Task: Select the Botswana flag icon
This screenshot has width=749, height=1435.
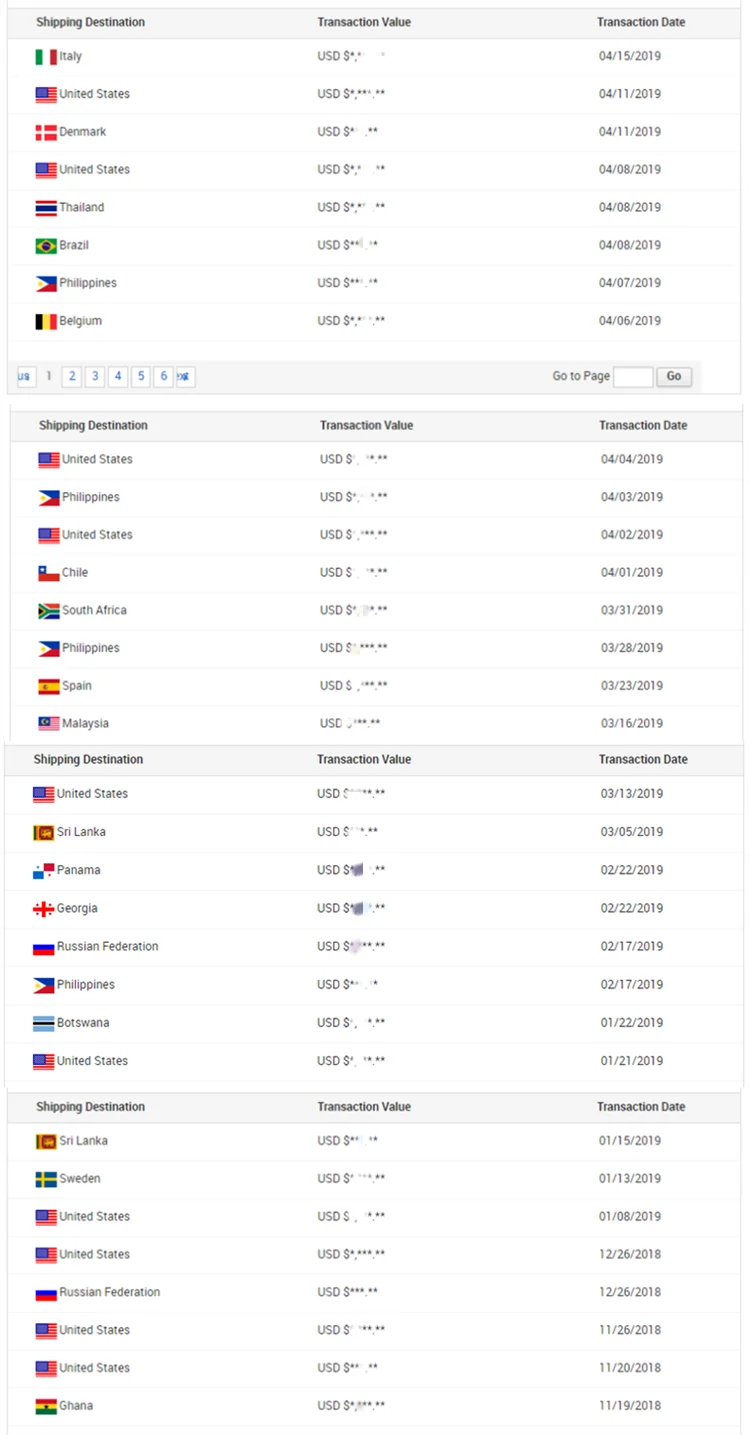Action: (43, 1024)
